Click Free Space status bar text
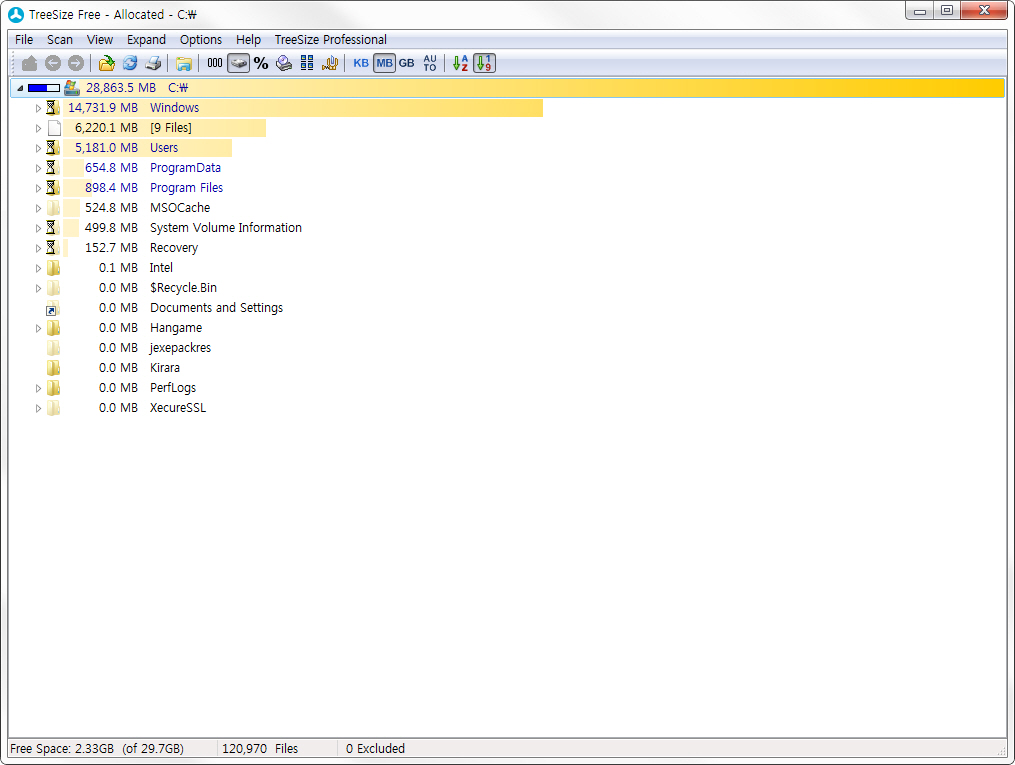 point(97,749)
